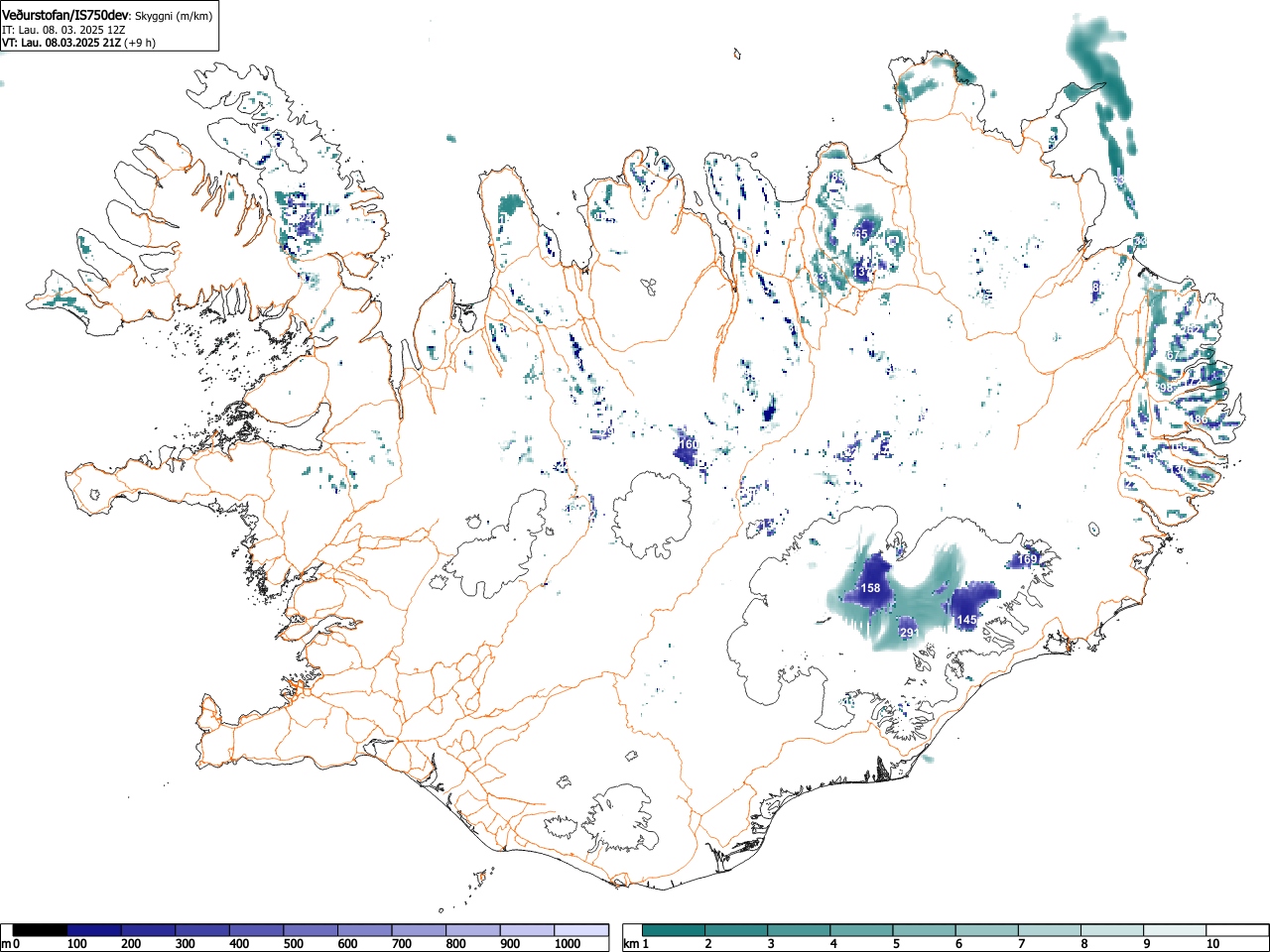1270x952 pixels.
Task: Click the 'm' unit label on legend
Action: tap(7, 944)
